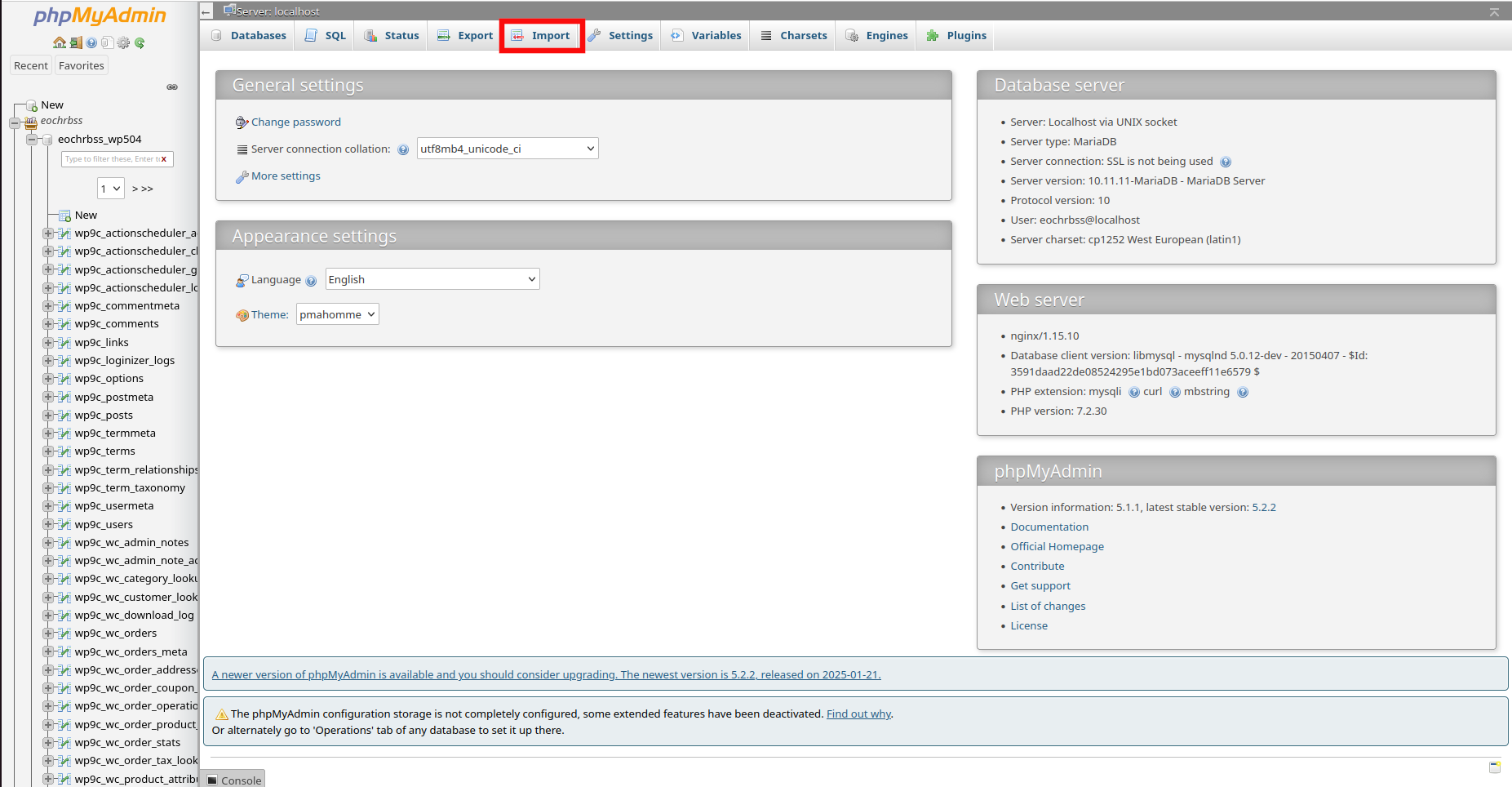Open the Theme dropdown showing pmahomme

coord(338,314)
